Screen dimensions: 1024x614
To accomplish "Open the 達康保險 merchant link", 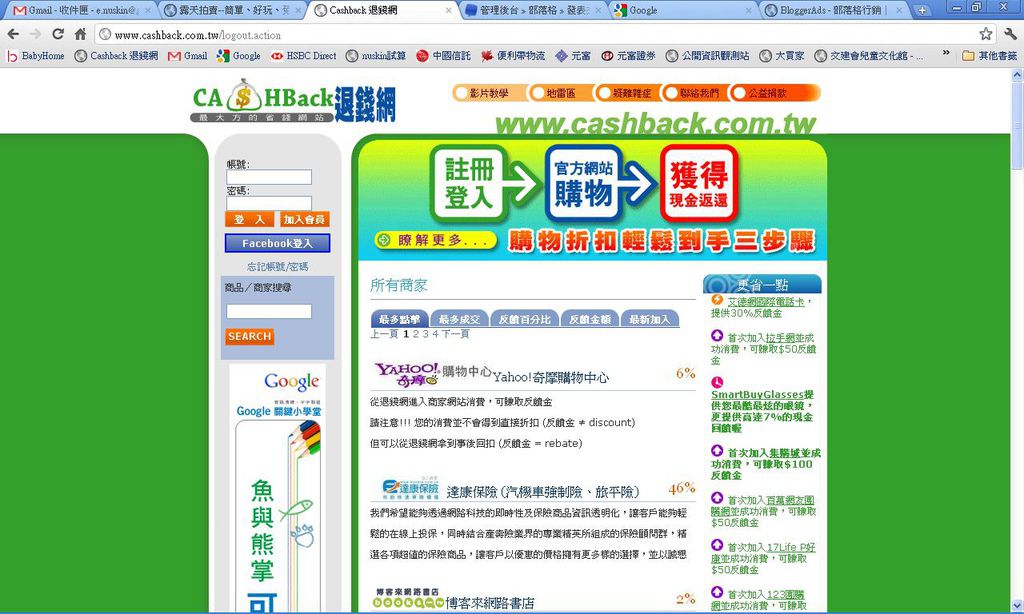I will (543, 491).
